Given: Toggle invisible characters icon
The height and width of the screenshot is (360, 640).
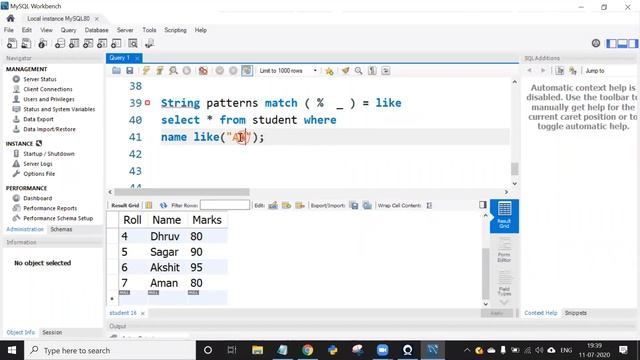Looking at the screenshot, I should click(x=372, y=71).
